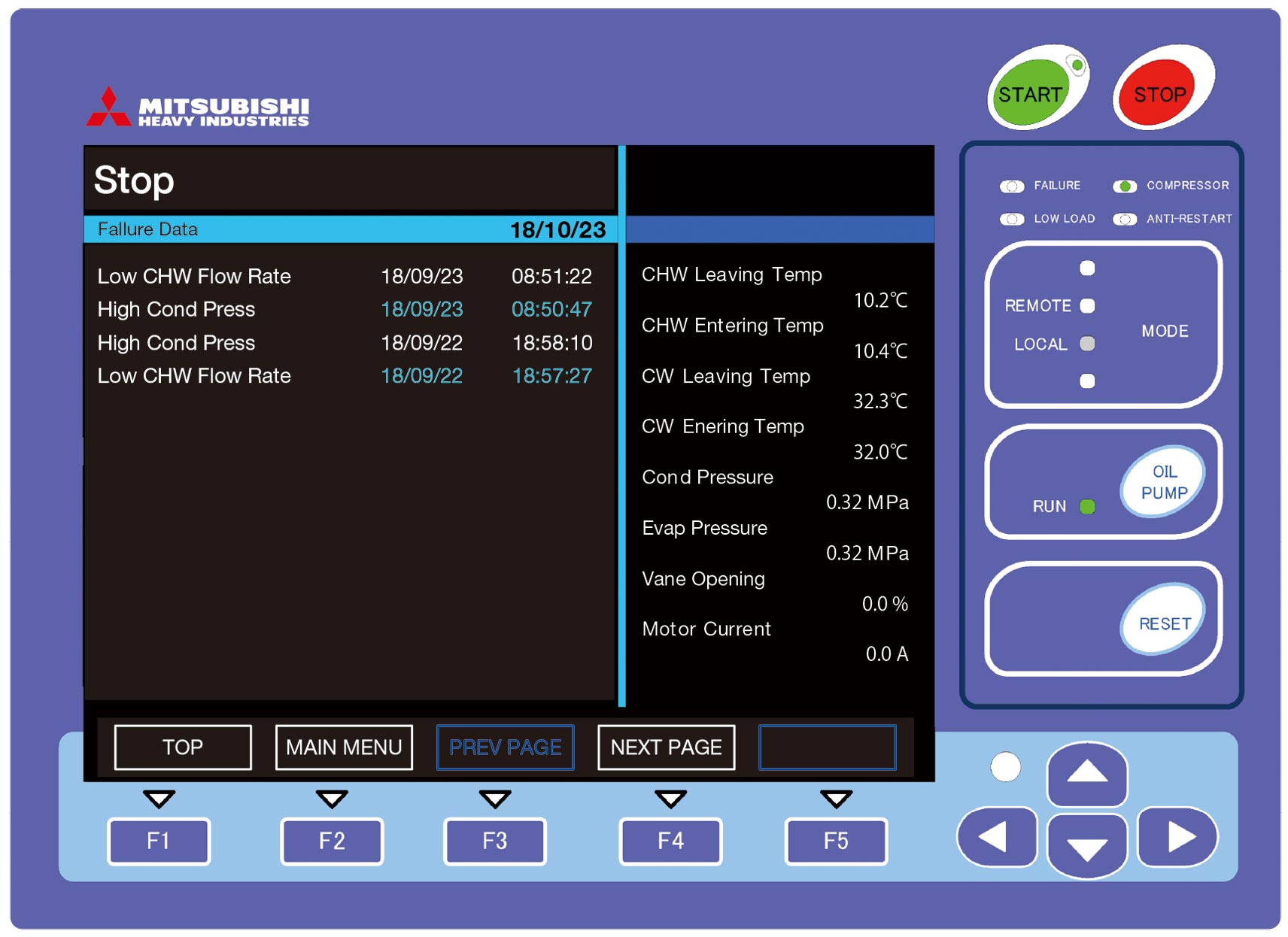This screenshot has width=1288, height=937.
Task: Select the REMOTE mode indicator
Action: [1087, 305]
